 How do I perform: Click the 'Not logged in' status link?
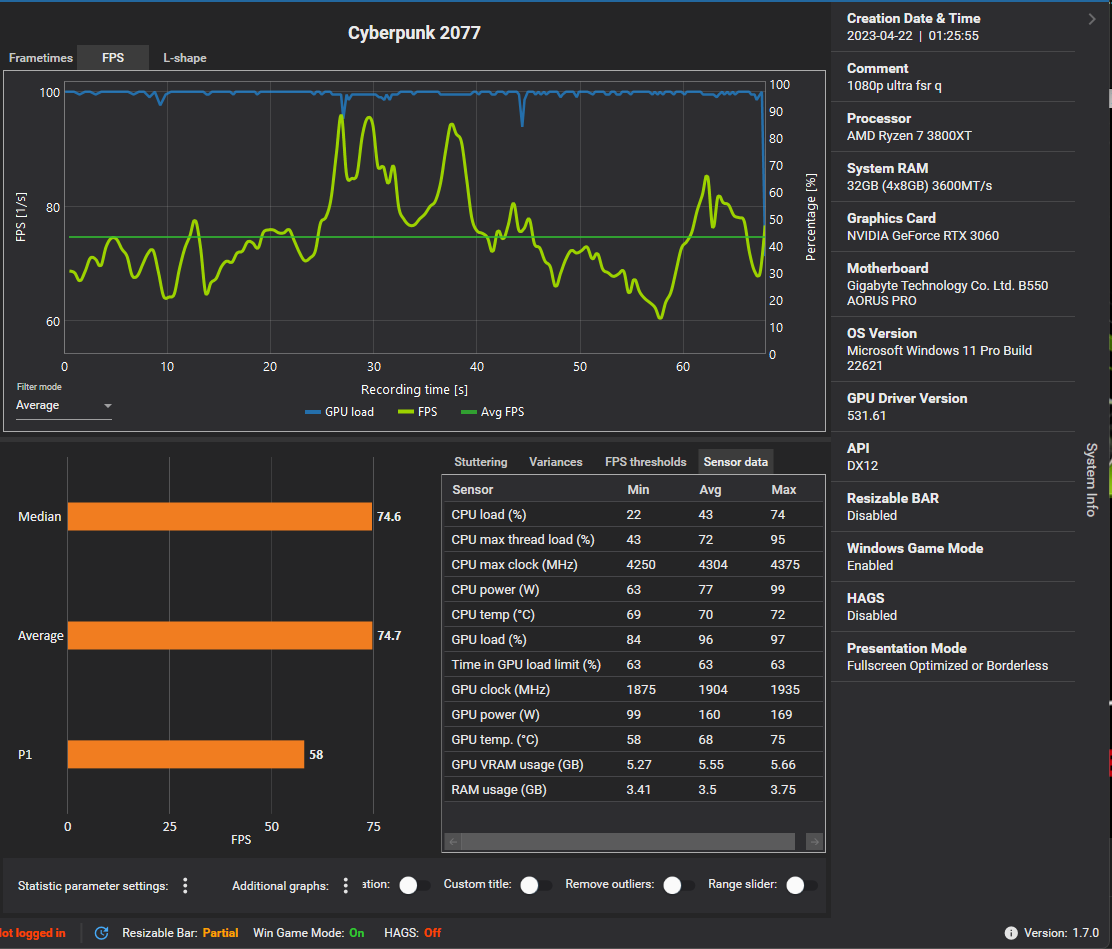33,933
